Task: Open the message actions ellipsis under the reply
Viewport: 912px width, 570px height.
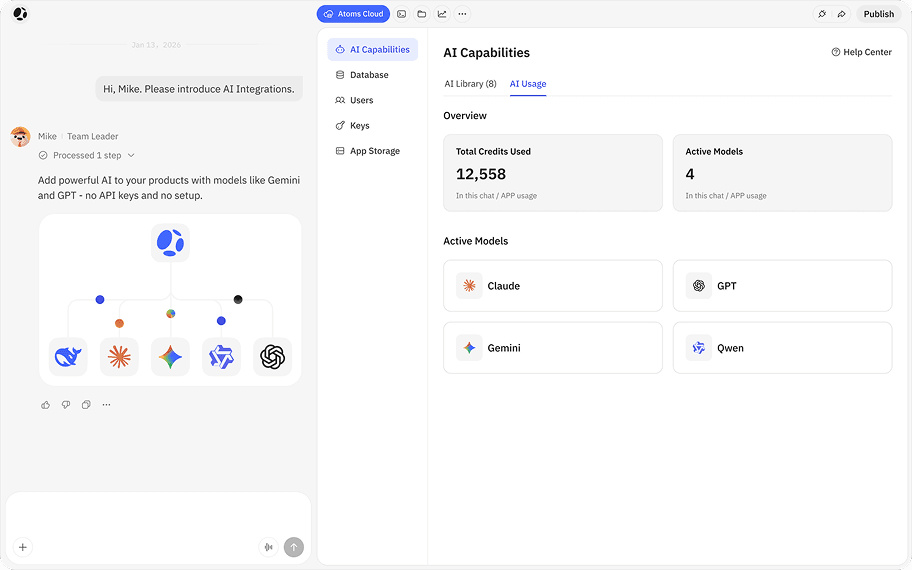Action: 106,405
